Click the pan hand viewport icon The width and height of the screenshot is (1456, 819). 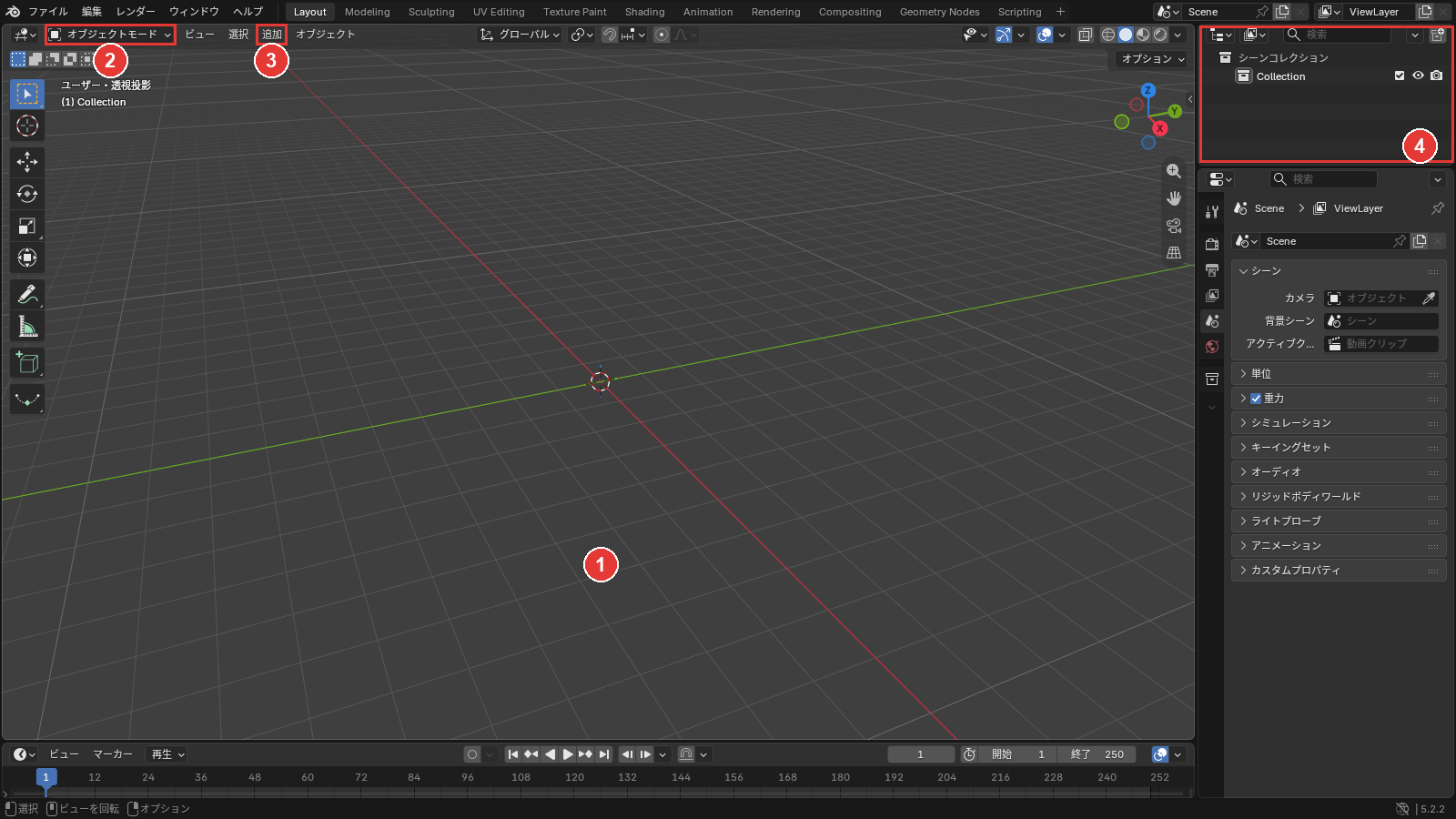(x=1174, y=198)
